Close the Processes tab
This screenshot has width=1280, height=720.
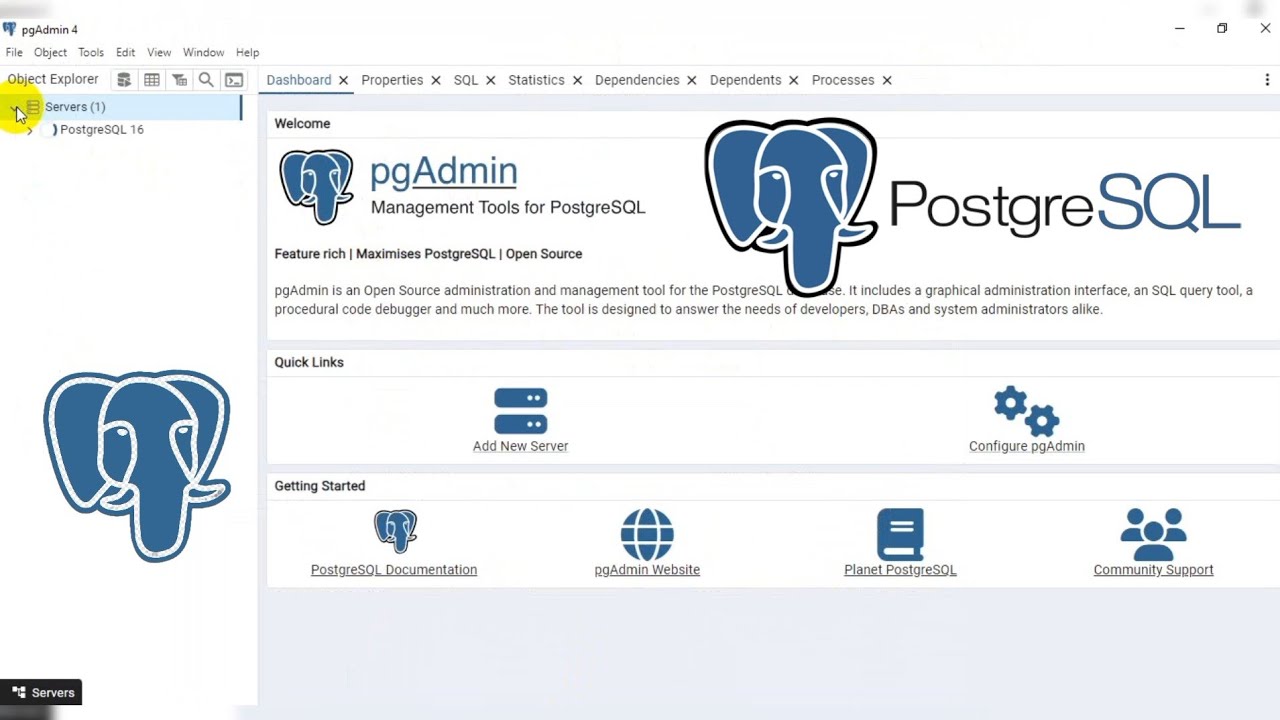[x=886, y=80]
